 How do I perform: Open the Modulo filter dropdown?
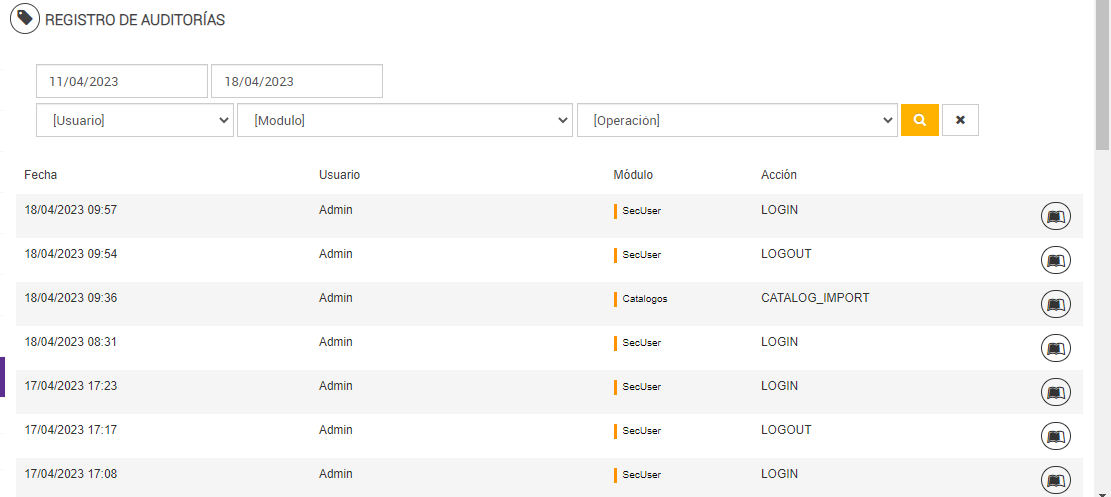[x=404, y=120]
